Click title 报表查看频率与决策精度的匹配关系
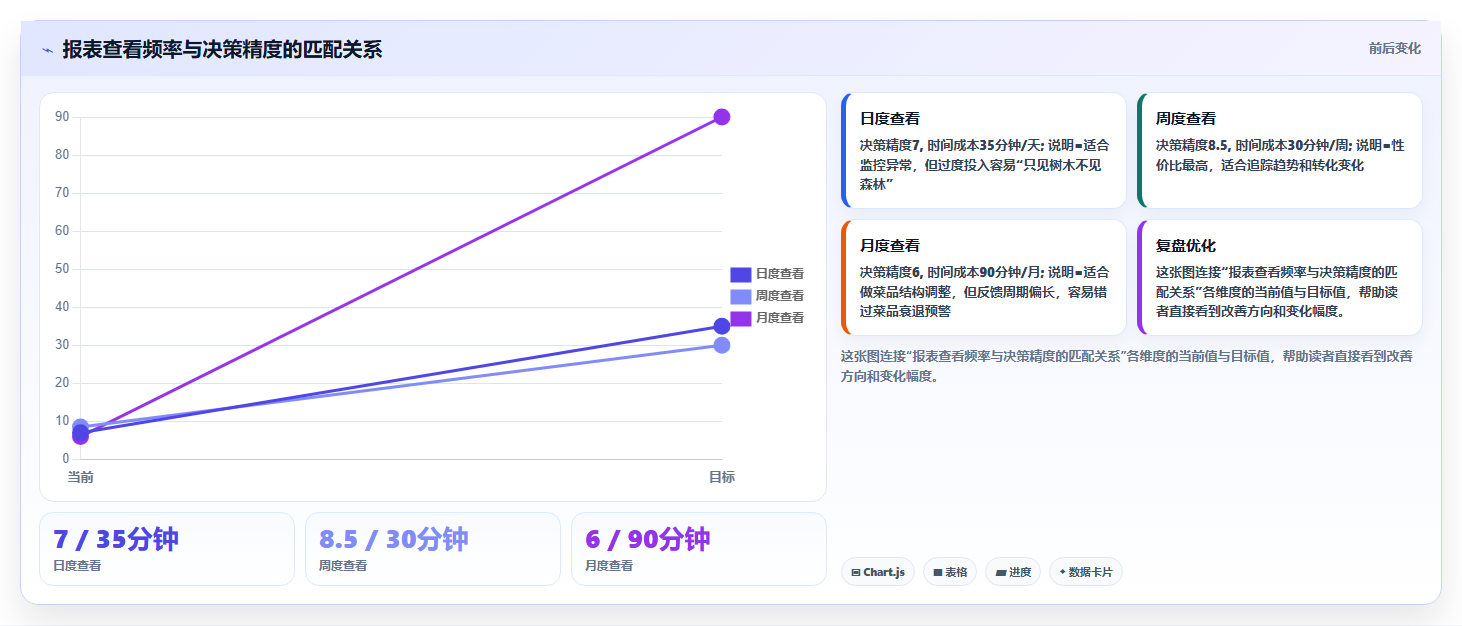 coord(222,50)
